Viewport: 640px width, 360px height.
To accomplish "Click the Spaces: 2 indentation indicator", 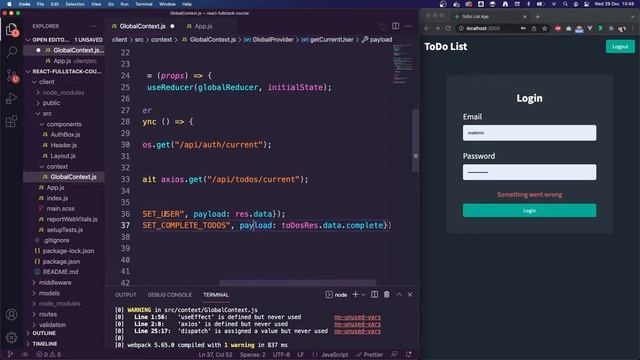I will pyautogui.click(x=252, y=355).
